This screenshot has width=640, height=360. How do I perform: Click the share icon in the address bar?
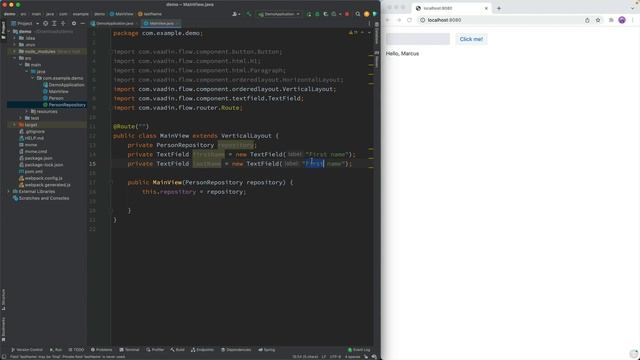tap(587, 20)
